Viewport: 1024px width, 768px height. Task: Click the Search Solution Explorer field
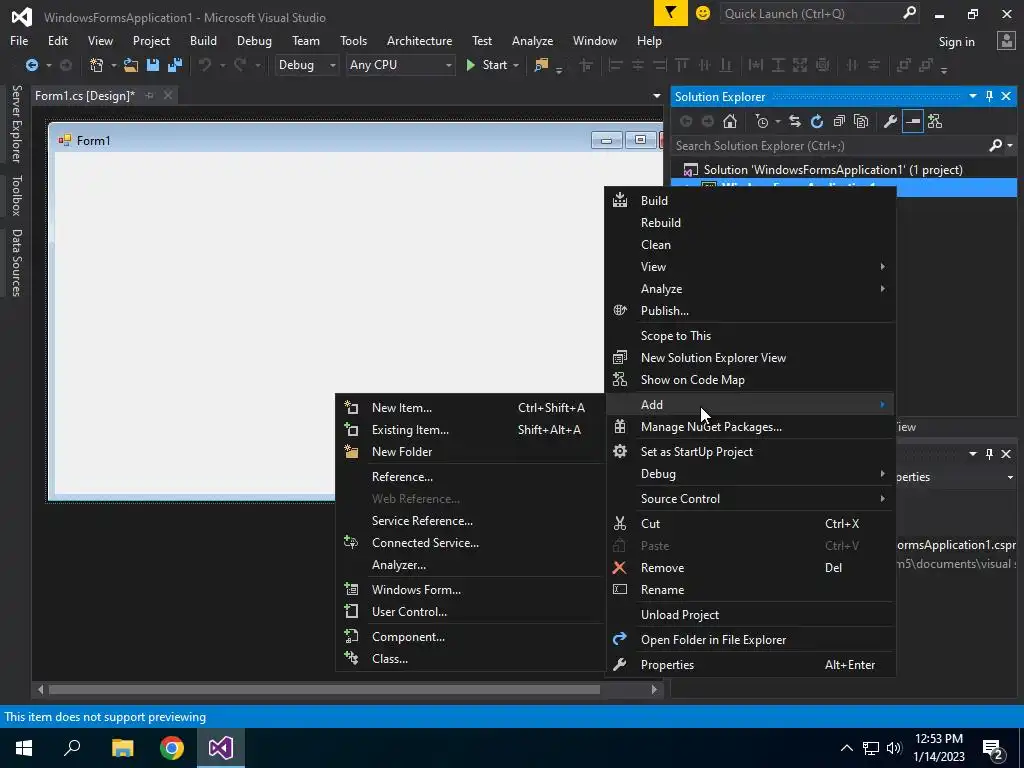tap(829, 146)
